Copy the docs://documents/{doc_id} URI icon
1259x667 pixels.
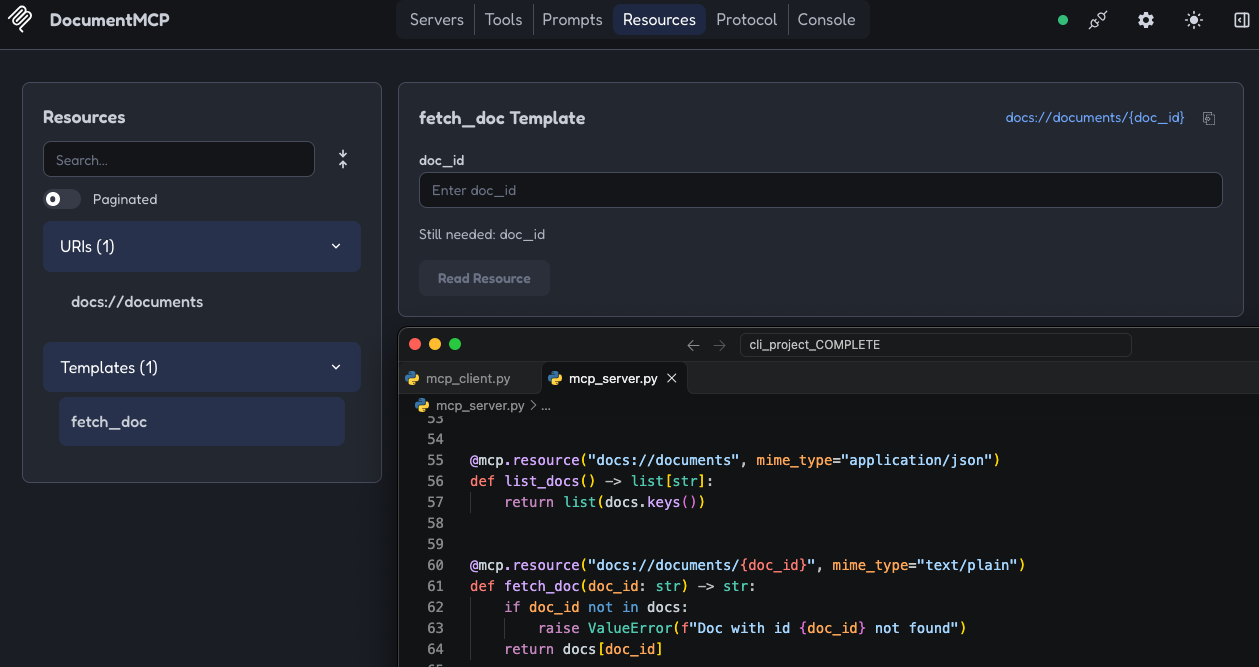tap(1209, 118)
